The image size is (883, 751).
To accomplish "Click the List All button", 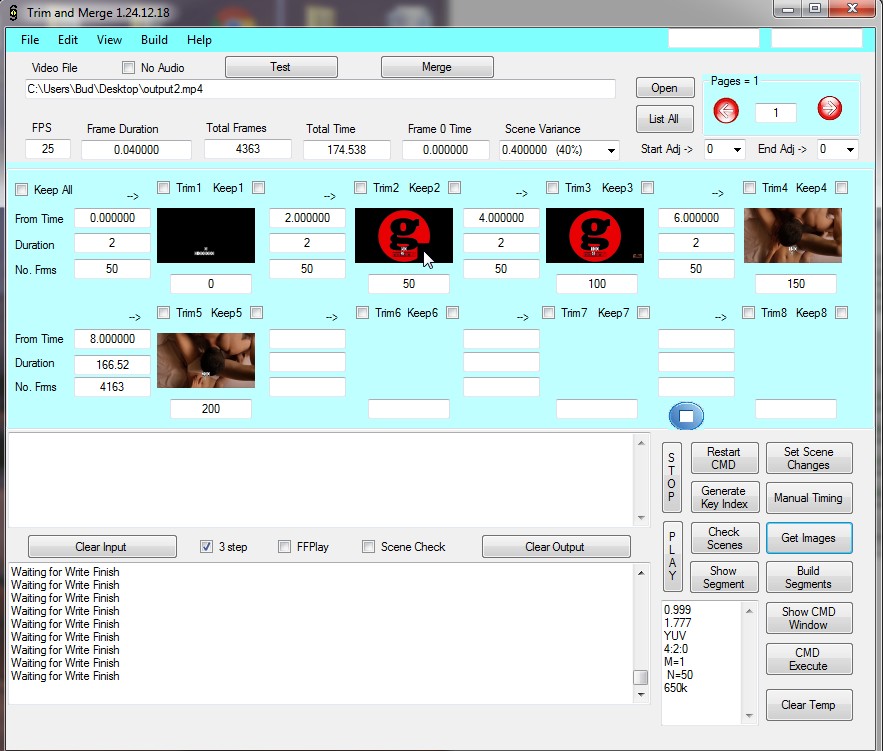I will [665, 119].
